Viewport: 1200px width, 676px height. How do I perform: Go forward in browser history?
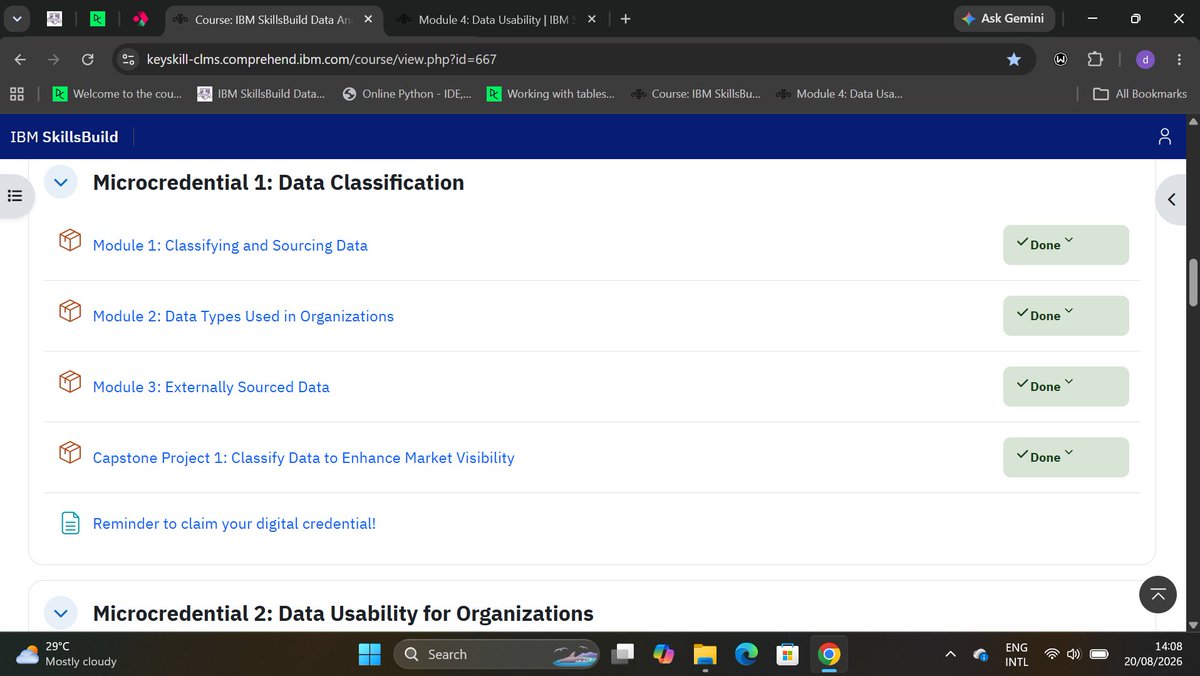point(53,59)
